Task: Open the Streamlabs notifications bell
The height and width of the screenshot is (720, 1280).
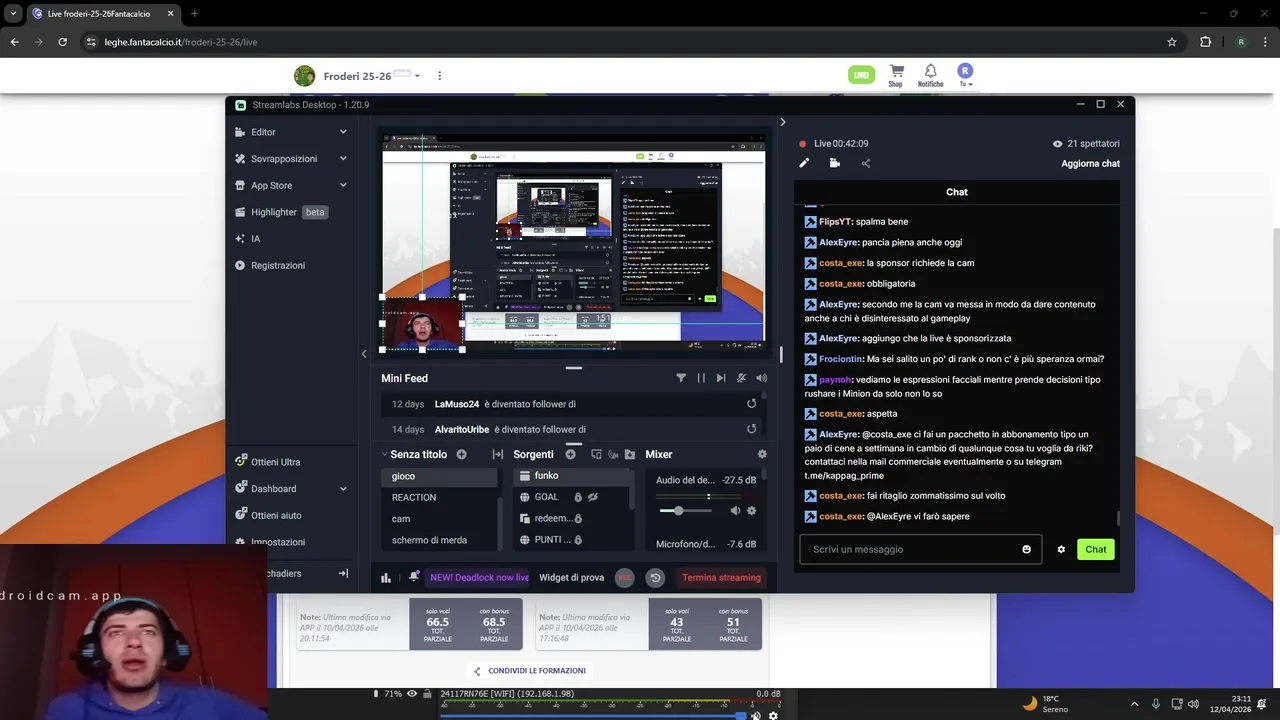Action: (414, 577)
